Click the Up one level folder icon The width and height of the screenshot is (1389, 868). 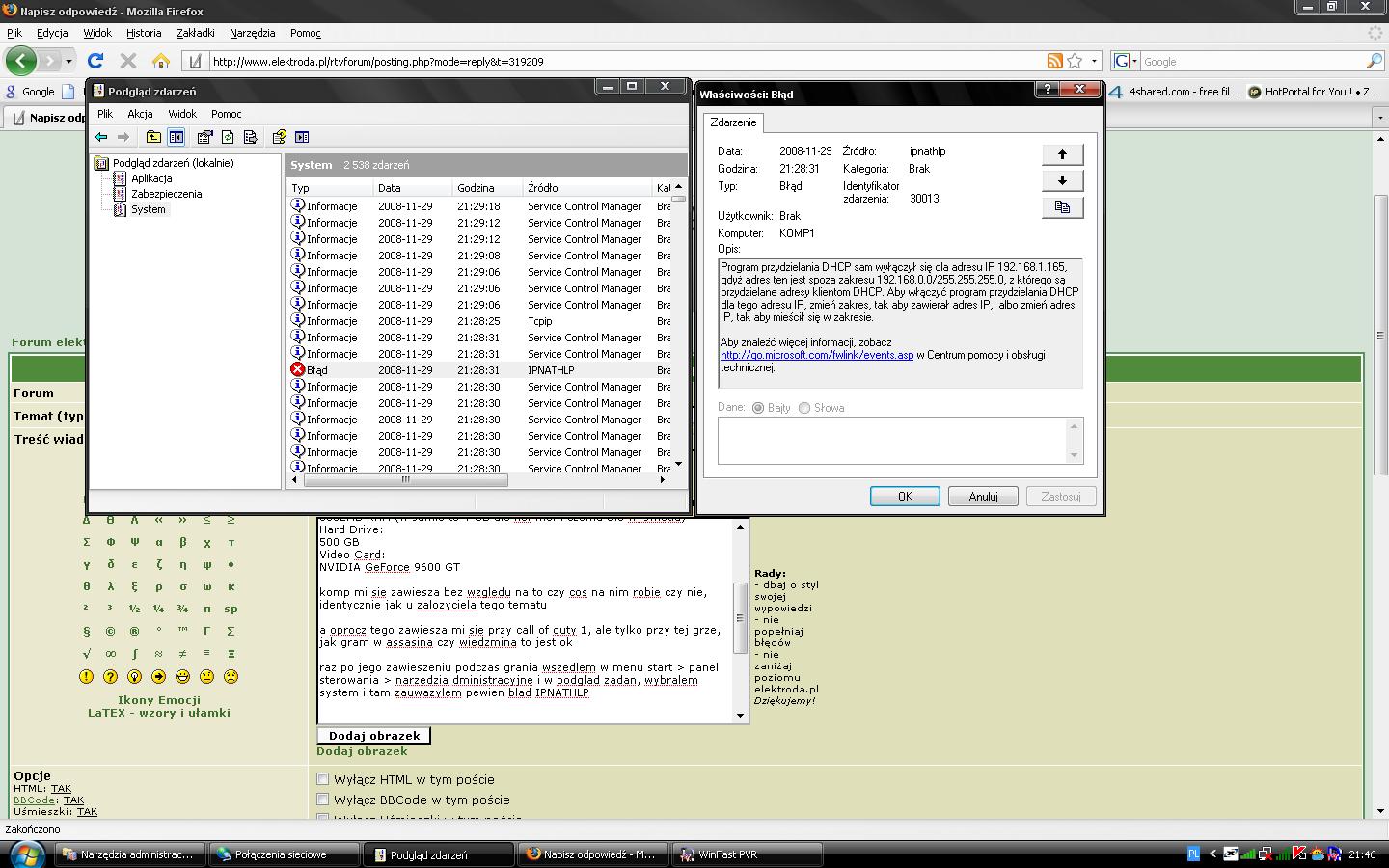click(153, 137)
